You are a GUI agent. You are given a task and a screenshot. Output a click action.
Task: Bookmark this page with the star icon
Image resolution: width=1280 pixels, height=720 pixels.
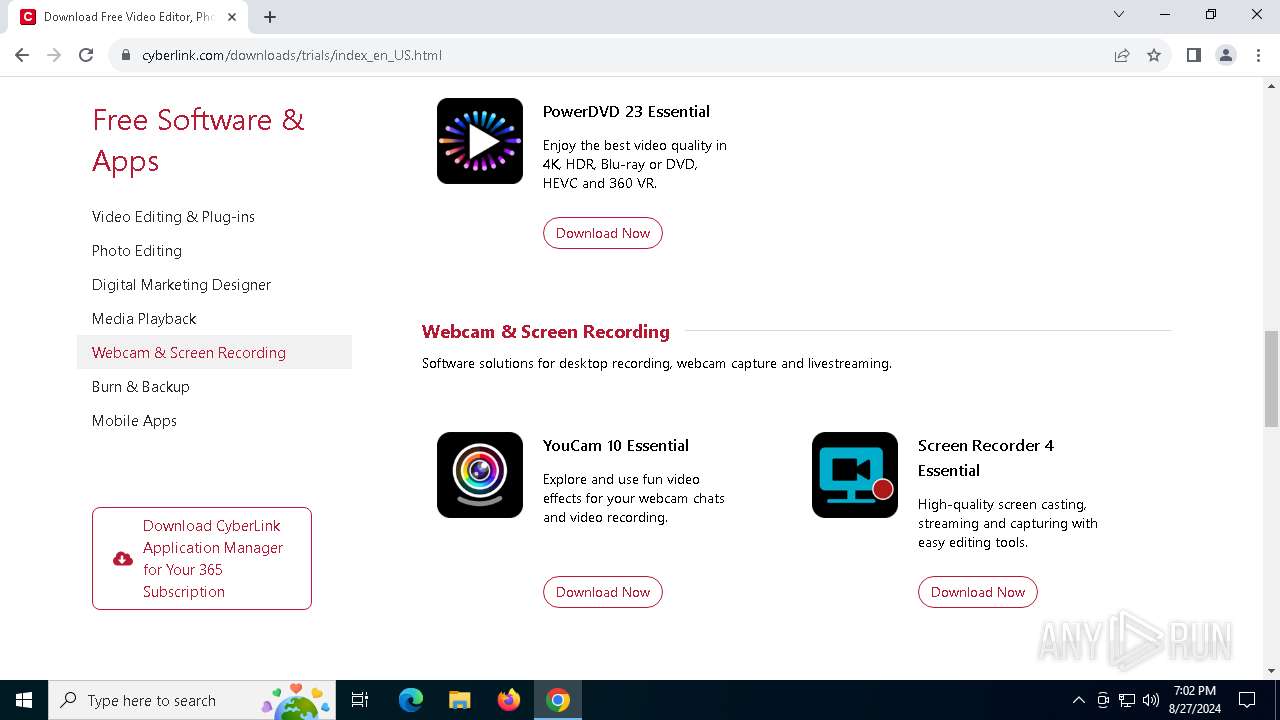point(1154,55)
